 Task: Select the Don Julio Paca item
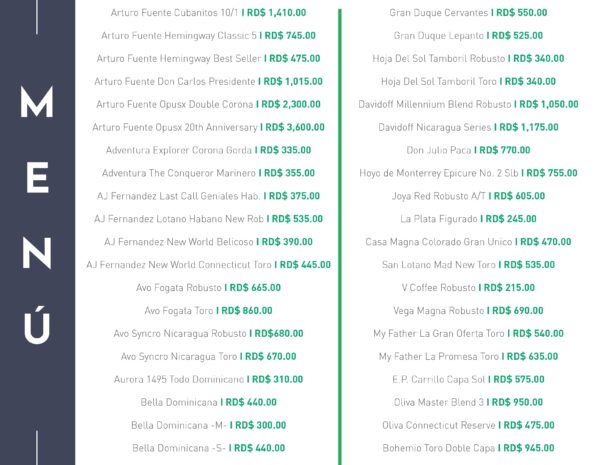click(468, 150)
